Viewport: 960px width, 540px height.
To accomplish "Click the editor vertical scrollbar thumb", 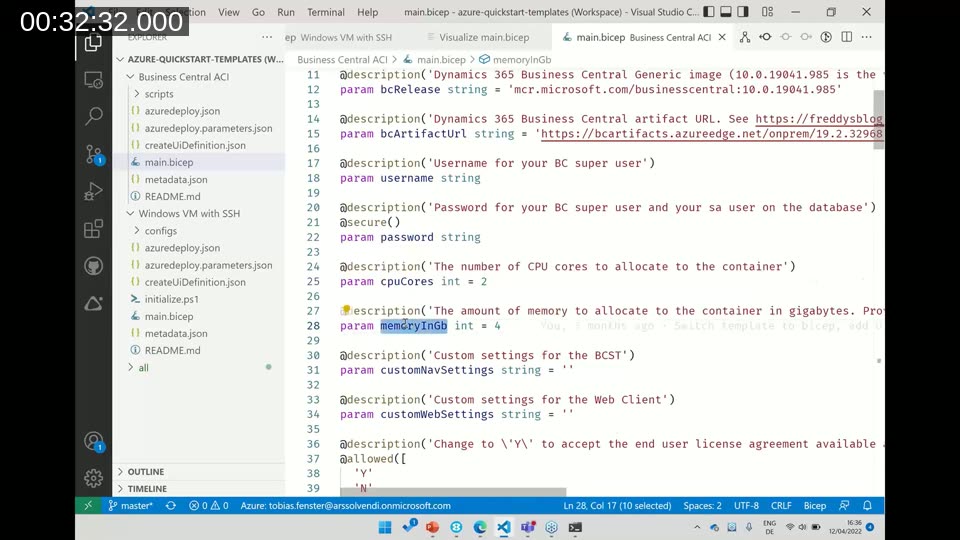I will pyautogui.click(x=879, y=119).
